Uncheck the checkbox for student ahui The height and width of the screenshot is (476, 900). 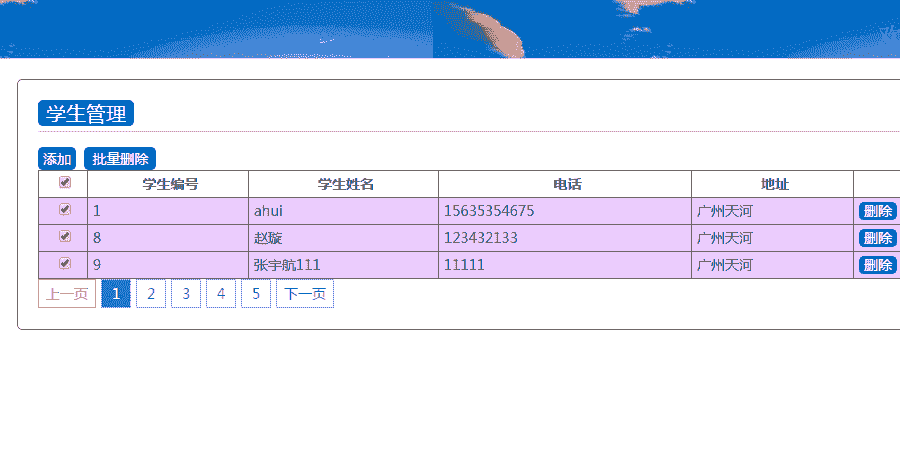tap(65, 210)
